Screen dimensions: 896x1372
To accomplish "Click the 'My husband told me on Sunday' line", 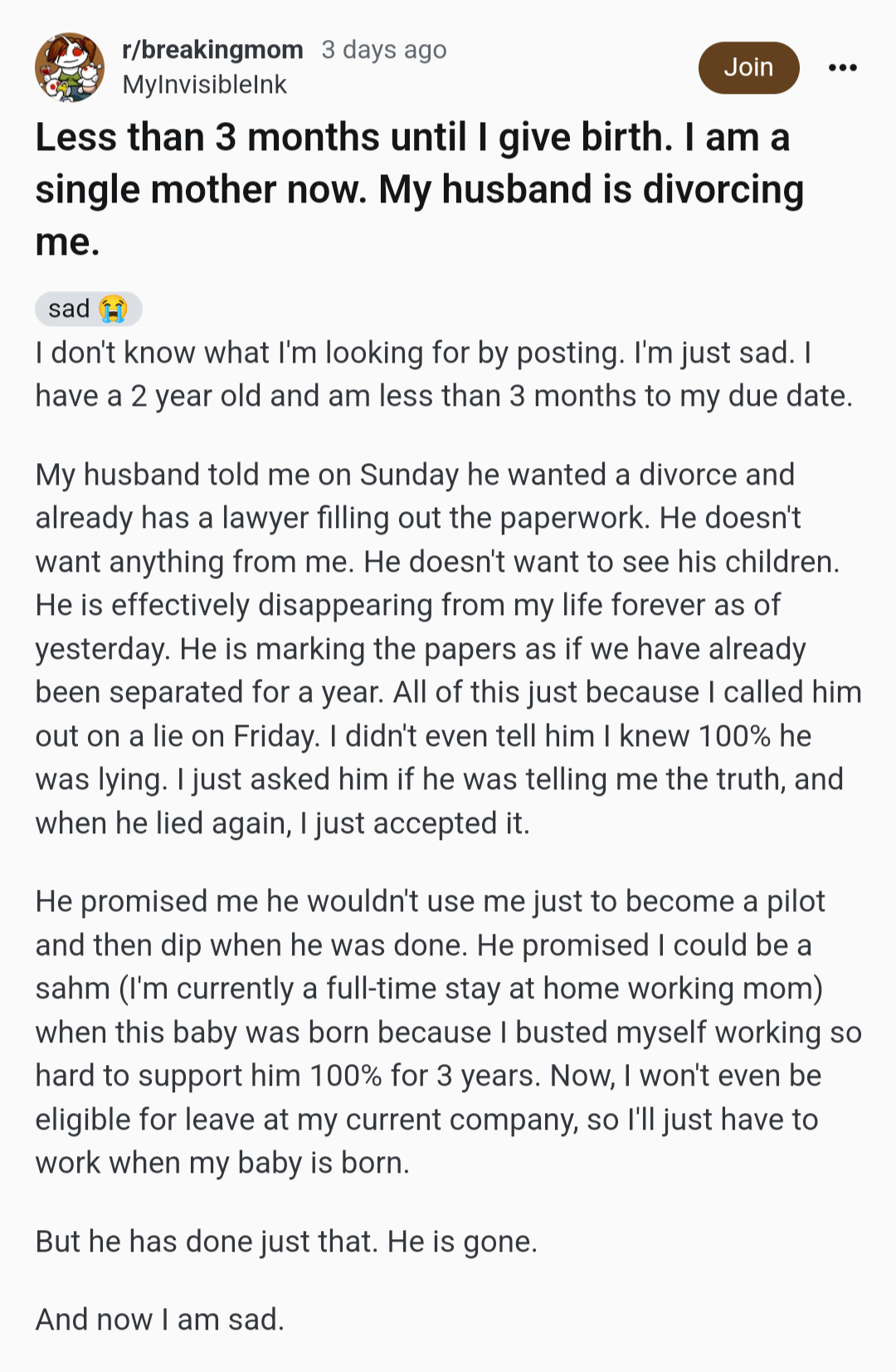I will (x=415, y=475).
